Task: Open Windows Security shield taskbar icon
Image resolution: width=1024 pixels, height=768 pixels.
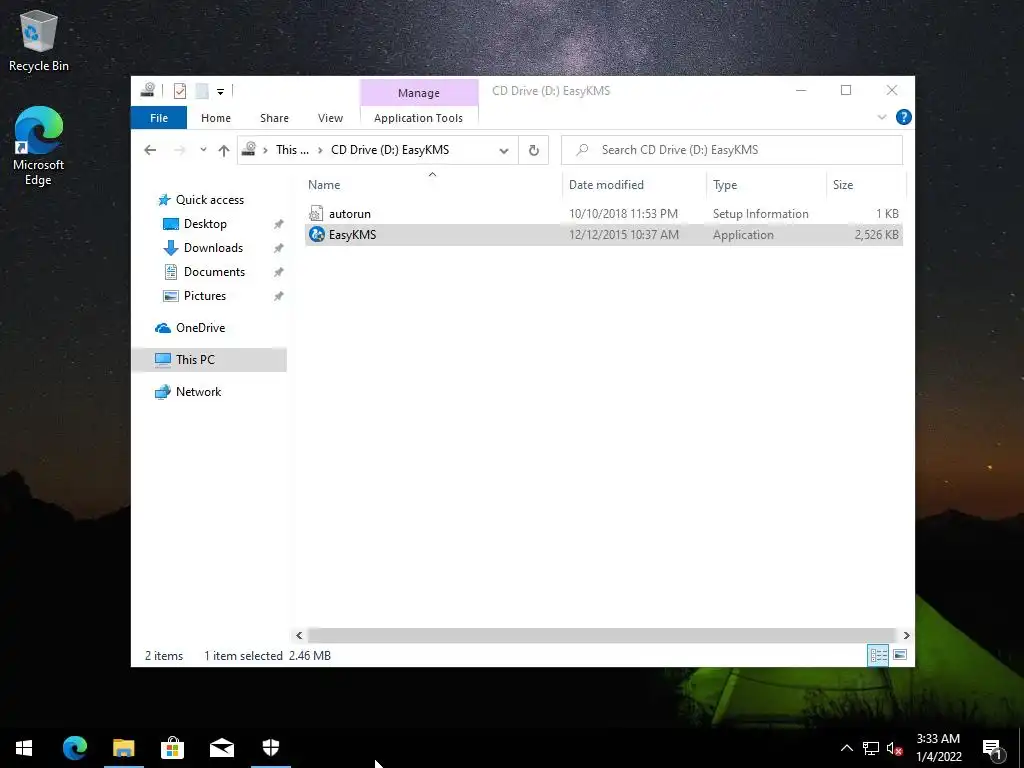Action: [271, 748]
